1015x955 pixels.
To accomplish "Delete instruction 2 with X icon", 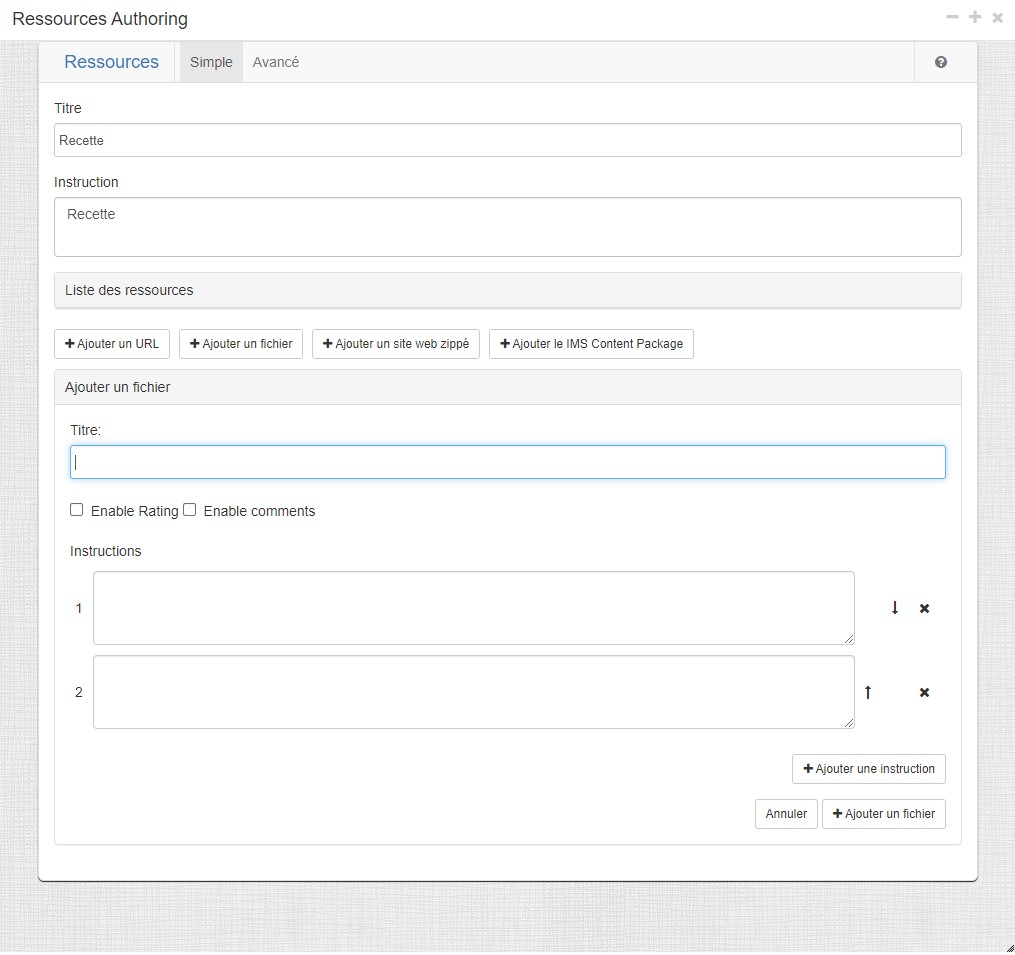I will coord(924,692).
